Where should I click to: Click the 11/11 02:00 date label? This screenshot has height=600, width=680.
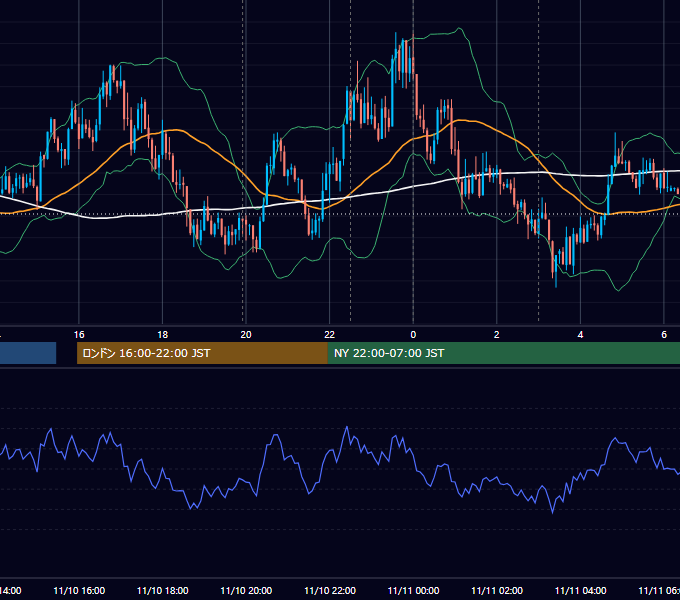click(x=497, y=590)
